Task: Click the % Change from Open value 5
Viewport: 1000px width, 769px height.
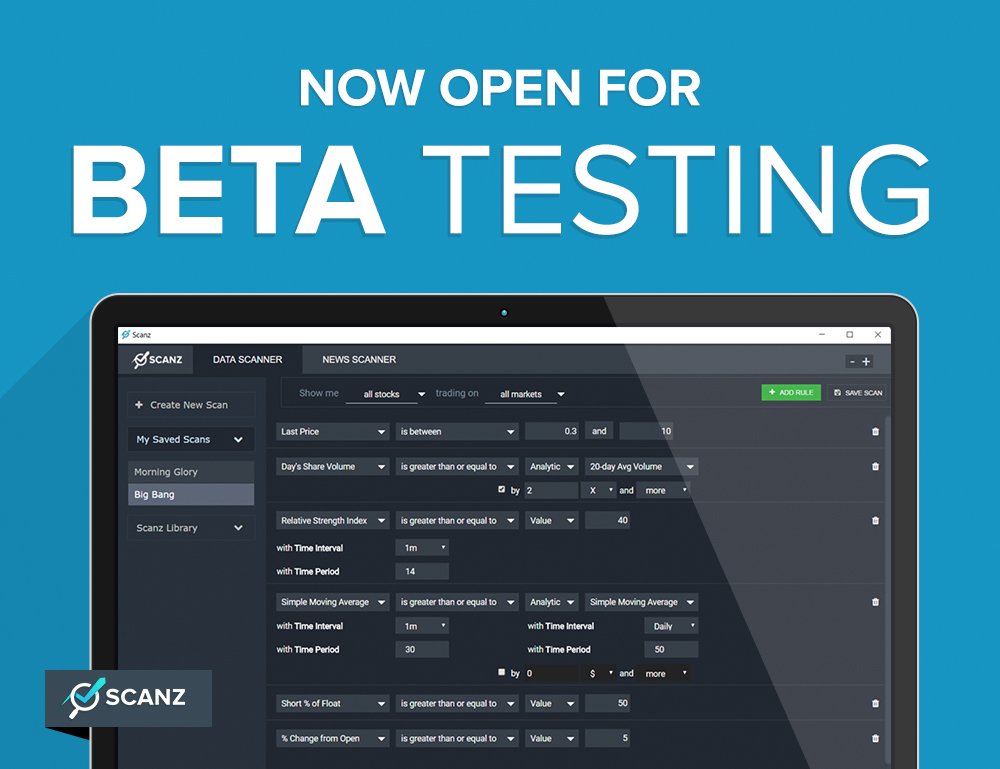Action: (x=608, y=738)
